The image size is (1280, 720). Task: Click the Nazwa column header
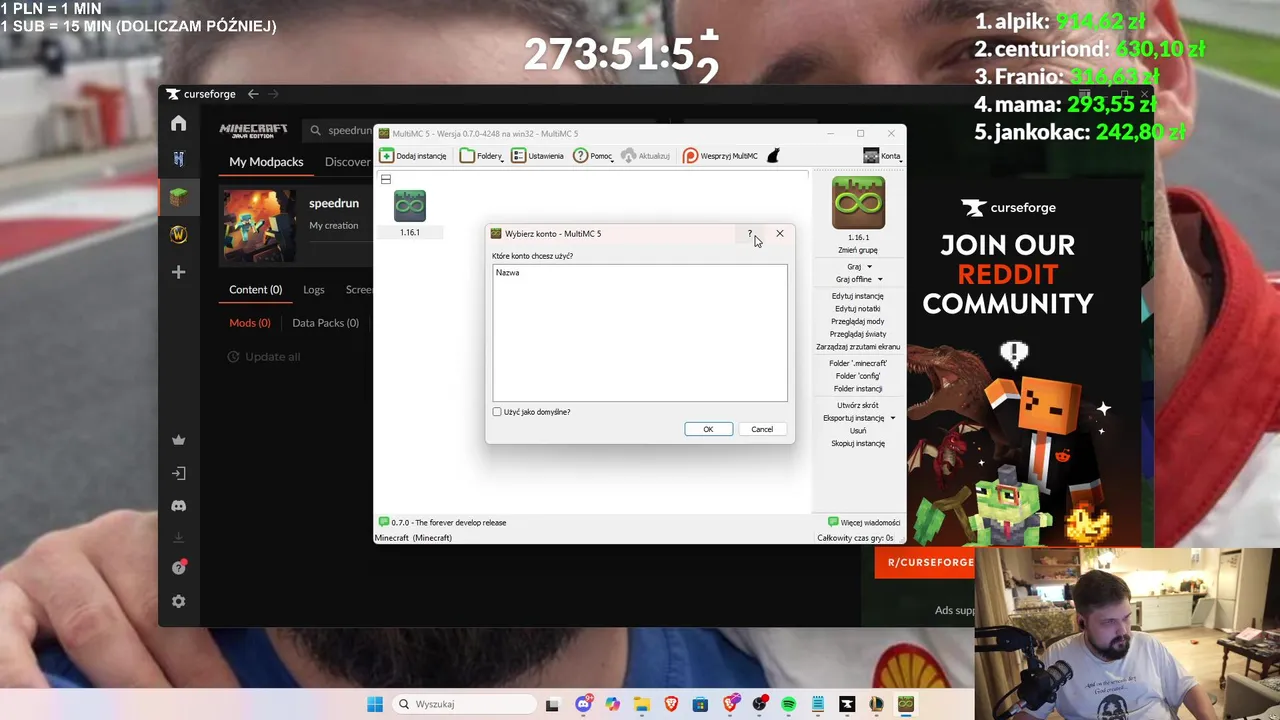pyautogui.click(x=507, y=272)
